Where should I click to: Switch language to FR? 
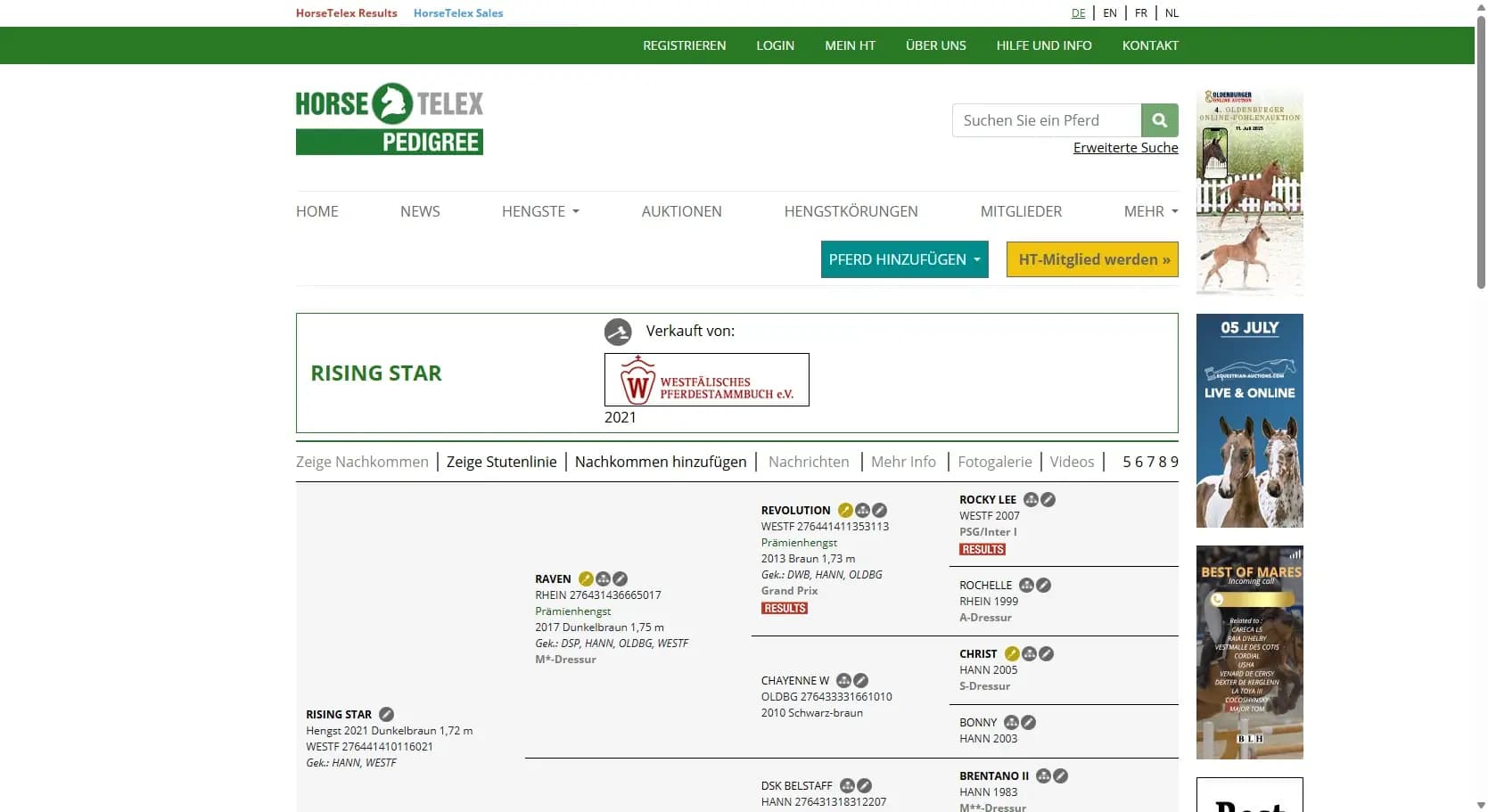[1141, 13]
